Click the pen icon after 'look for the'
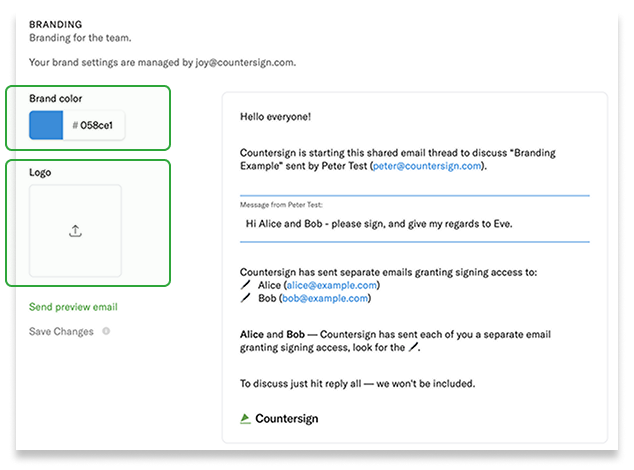This screenshot has height=470, width=634. (413, 347)
